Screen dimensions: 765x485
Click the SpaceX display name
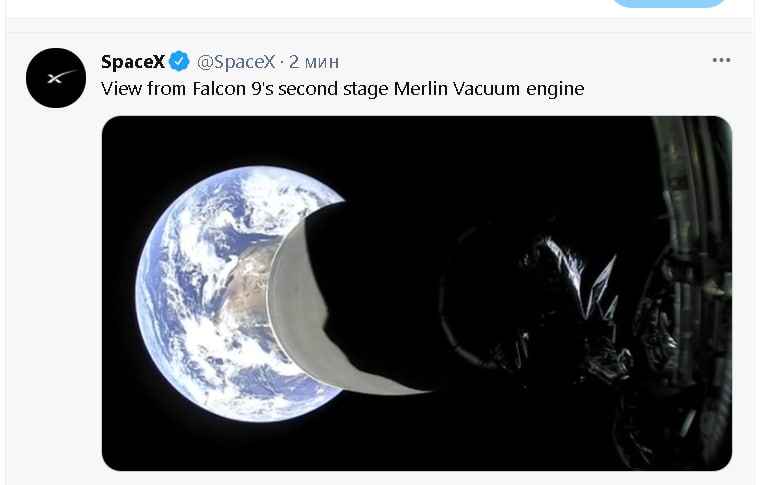133,61
